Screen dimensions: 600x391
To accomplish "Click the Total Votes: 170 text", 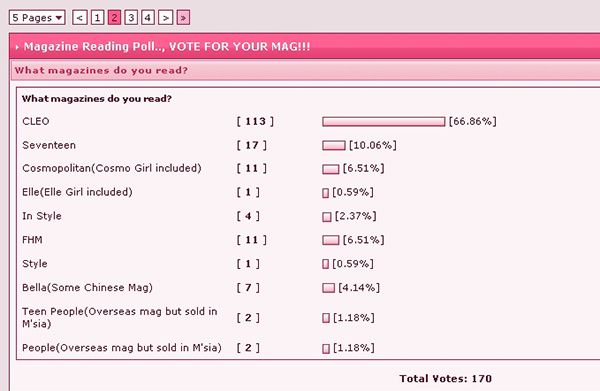I will tap(445, 379).
